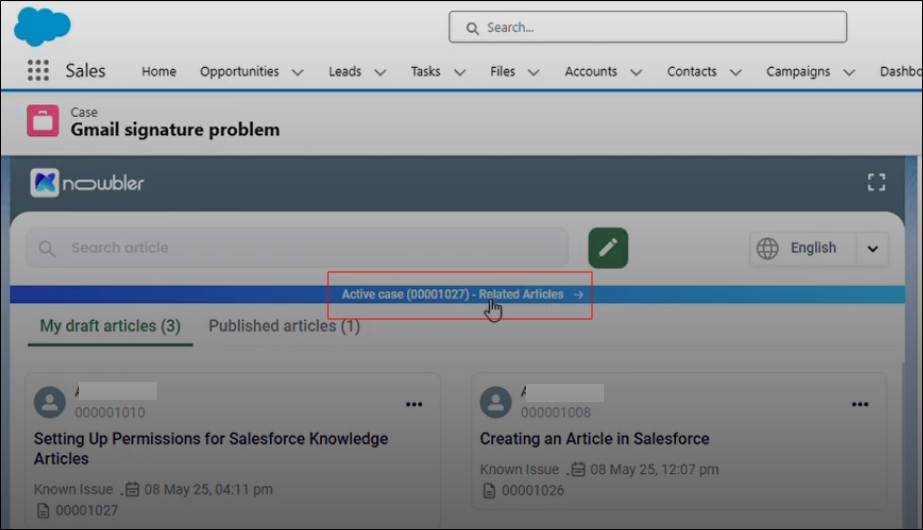Click the Gmail signature problem case title
Viewport: 923px width, 530px height.
tap(175, 130)
